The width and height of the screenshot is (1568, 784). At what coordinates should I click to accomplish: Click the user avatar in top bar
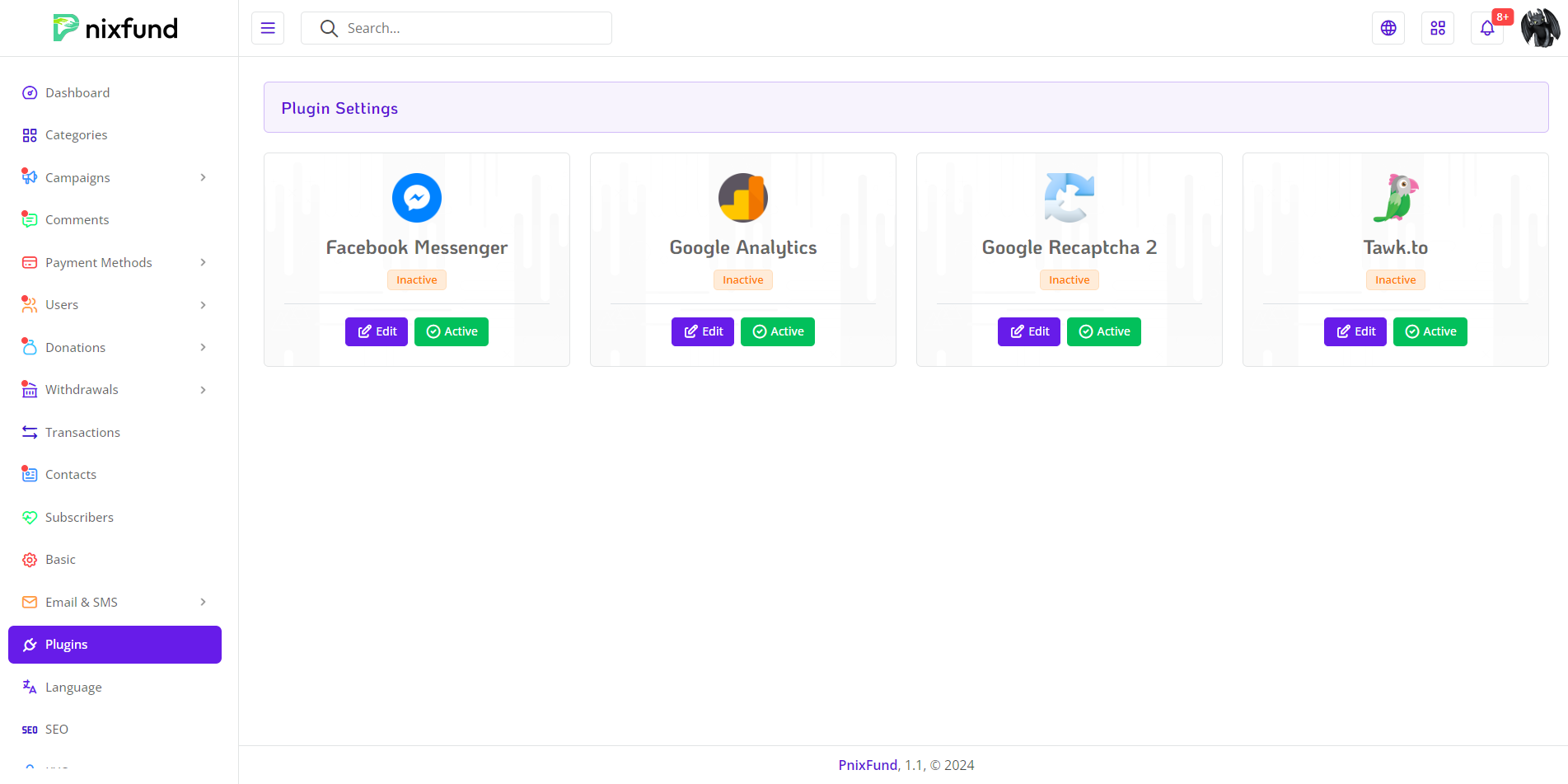coord(1540,28)
